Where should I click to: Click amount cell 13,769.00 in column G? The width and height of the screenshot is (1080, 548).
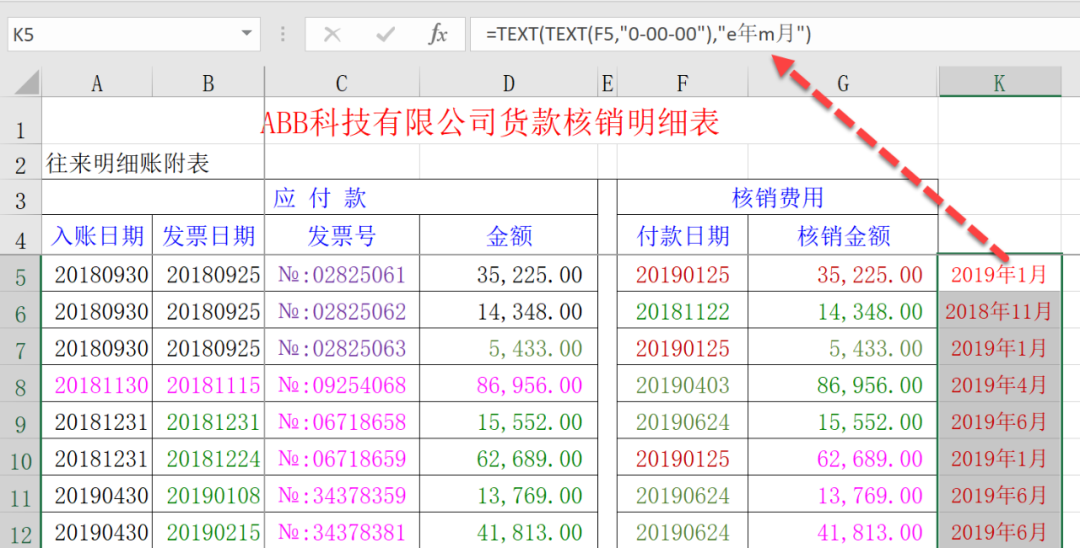point(843,496)
